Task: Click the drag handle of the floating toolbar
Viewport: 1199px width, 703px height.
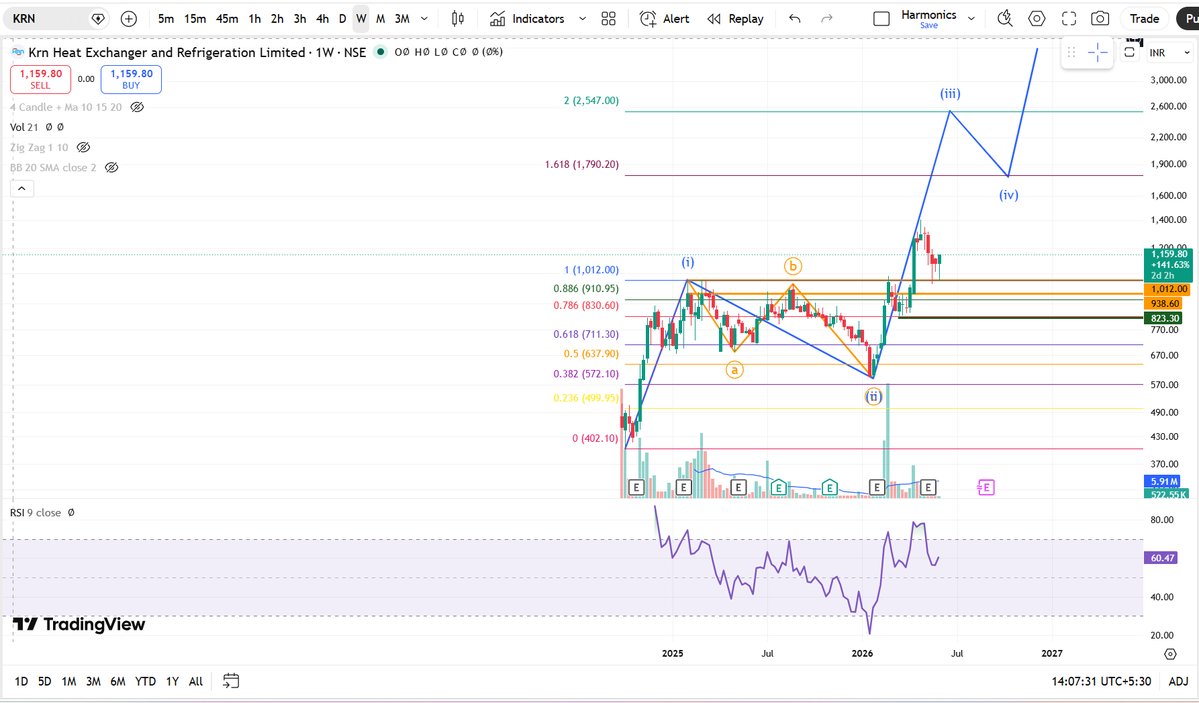Action: click(1071, 52)
